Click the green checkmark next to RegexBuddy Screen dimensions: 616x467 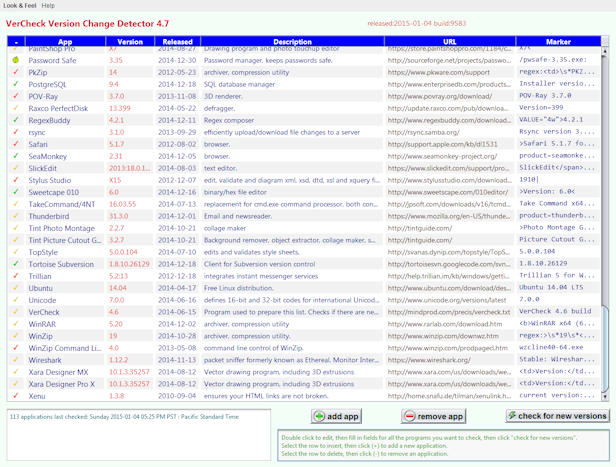pos(16,120)
